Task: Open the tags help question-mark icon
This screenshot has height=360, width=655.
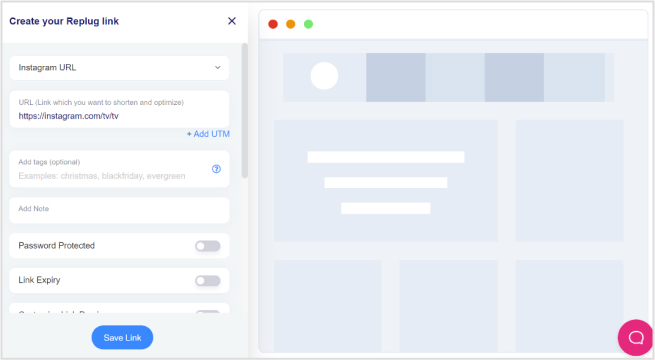Action: click(216, 169)
